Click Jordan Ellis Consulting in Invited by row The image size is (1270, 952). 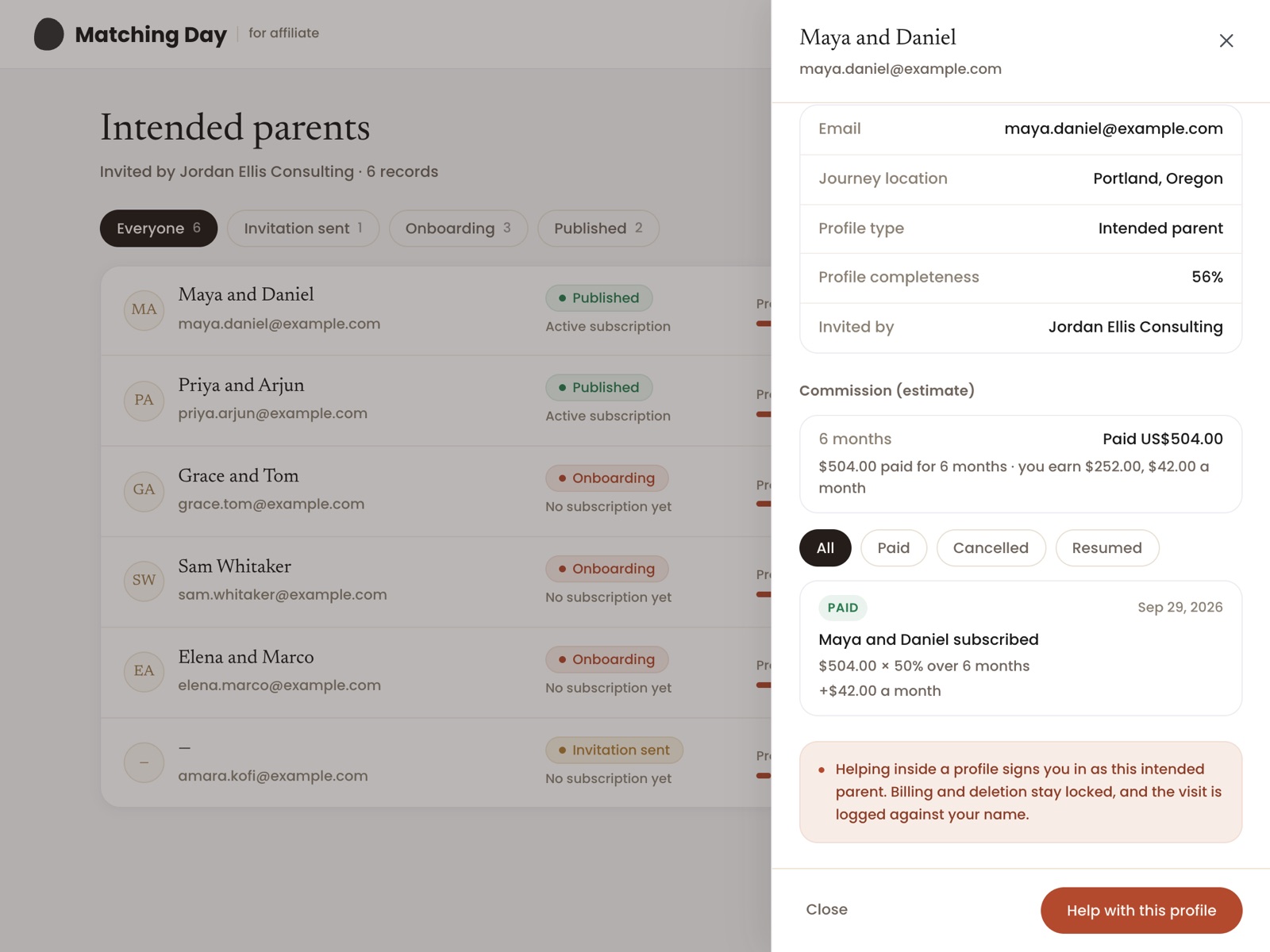[x=1136, y=327]
